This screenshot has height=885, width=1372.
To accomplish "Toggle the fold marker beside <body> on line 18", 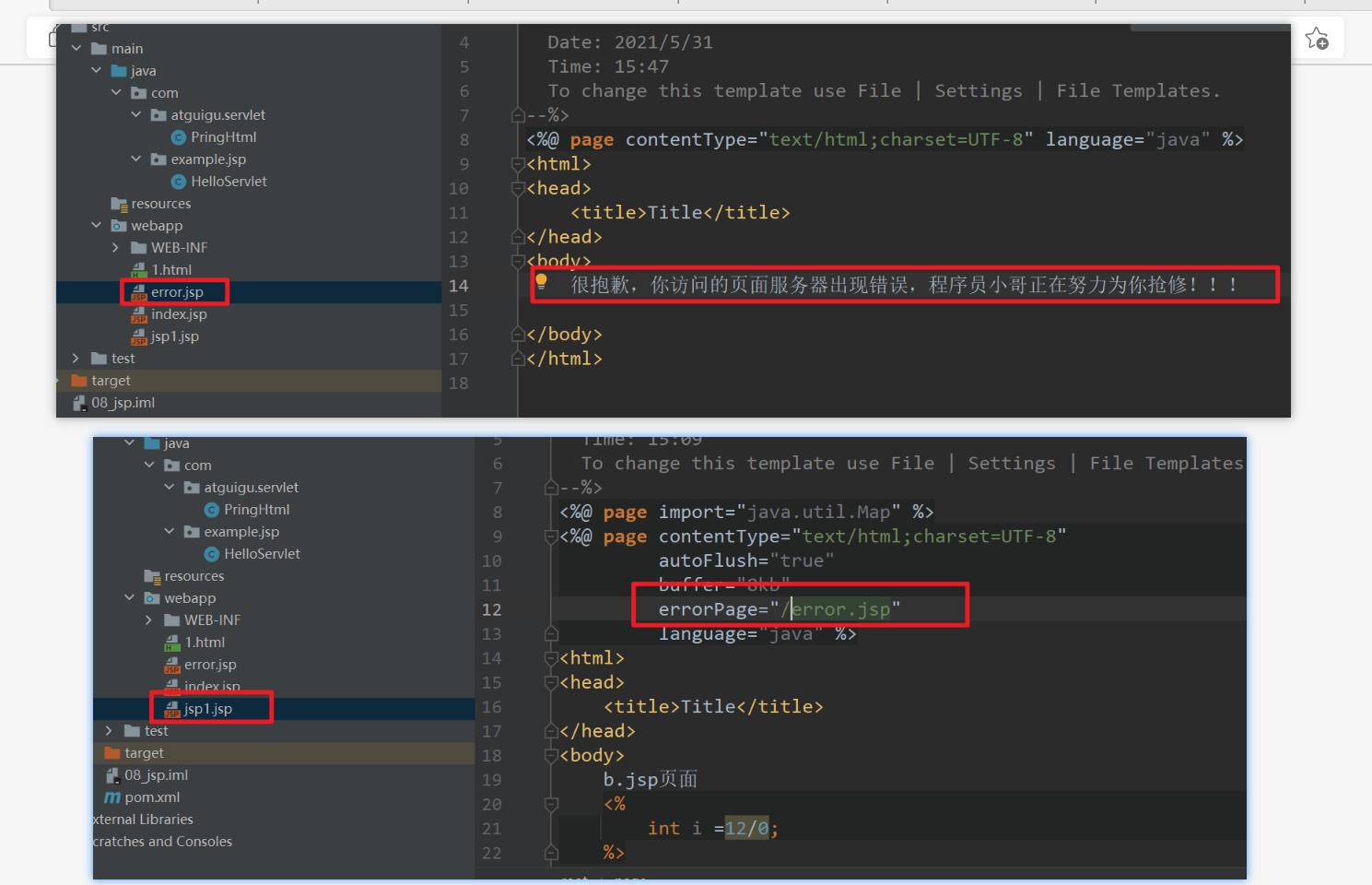I will (551, 755).
